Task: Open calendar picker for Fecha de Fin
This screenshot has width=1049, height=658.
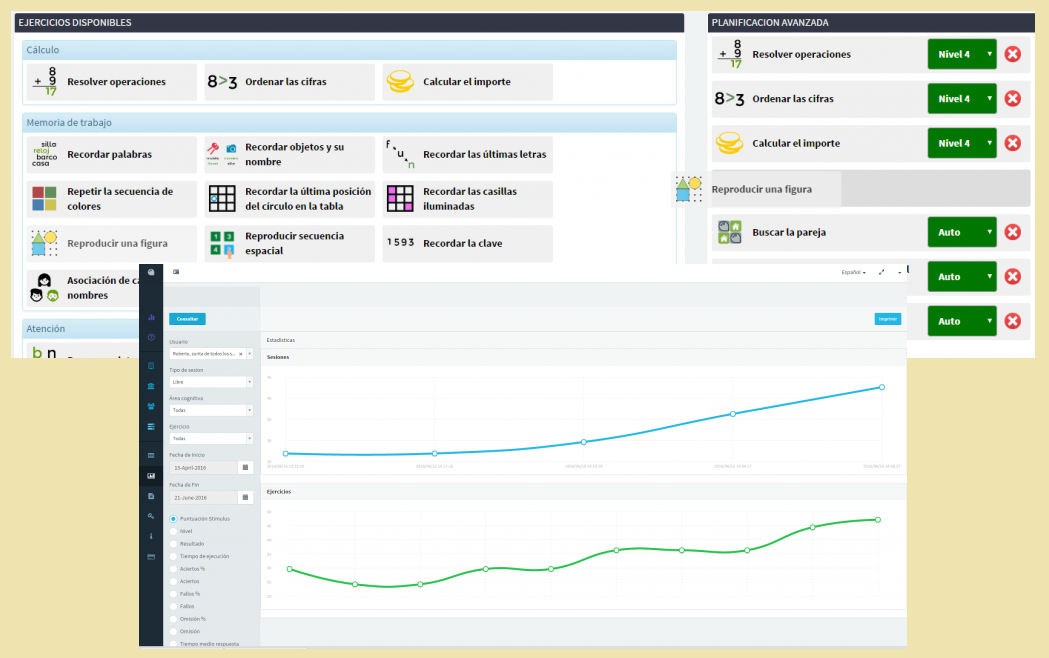Action: pos(245,497)
